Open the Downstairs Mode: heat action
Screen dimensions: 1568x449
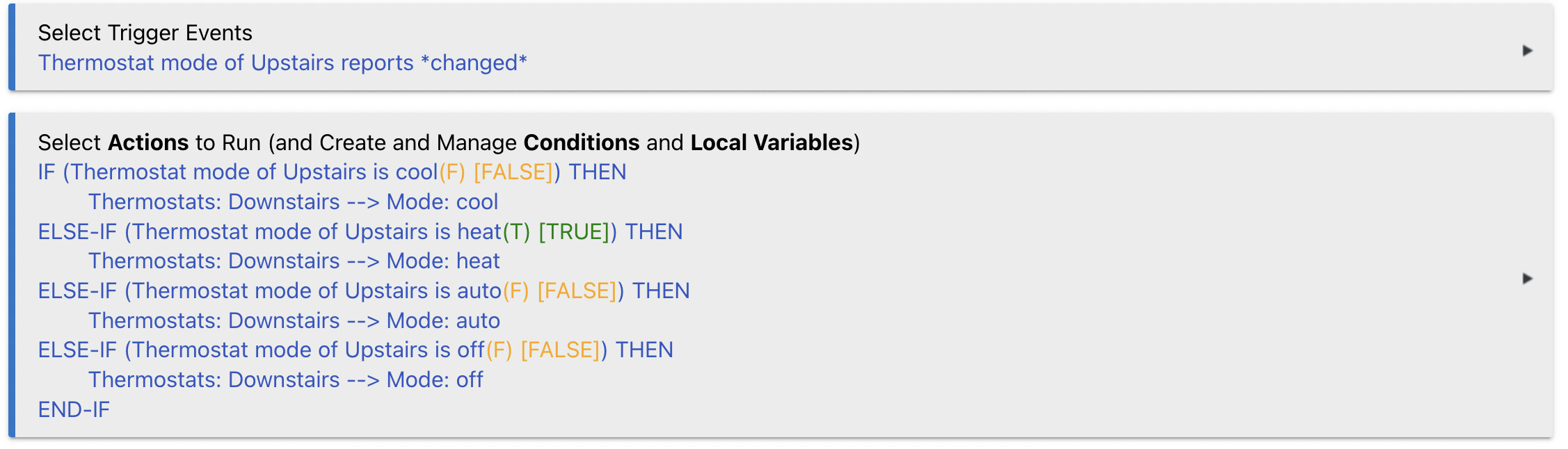point(294,261)
